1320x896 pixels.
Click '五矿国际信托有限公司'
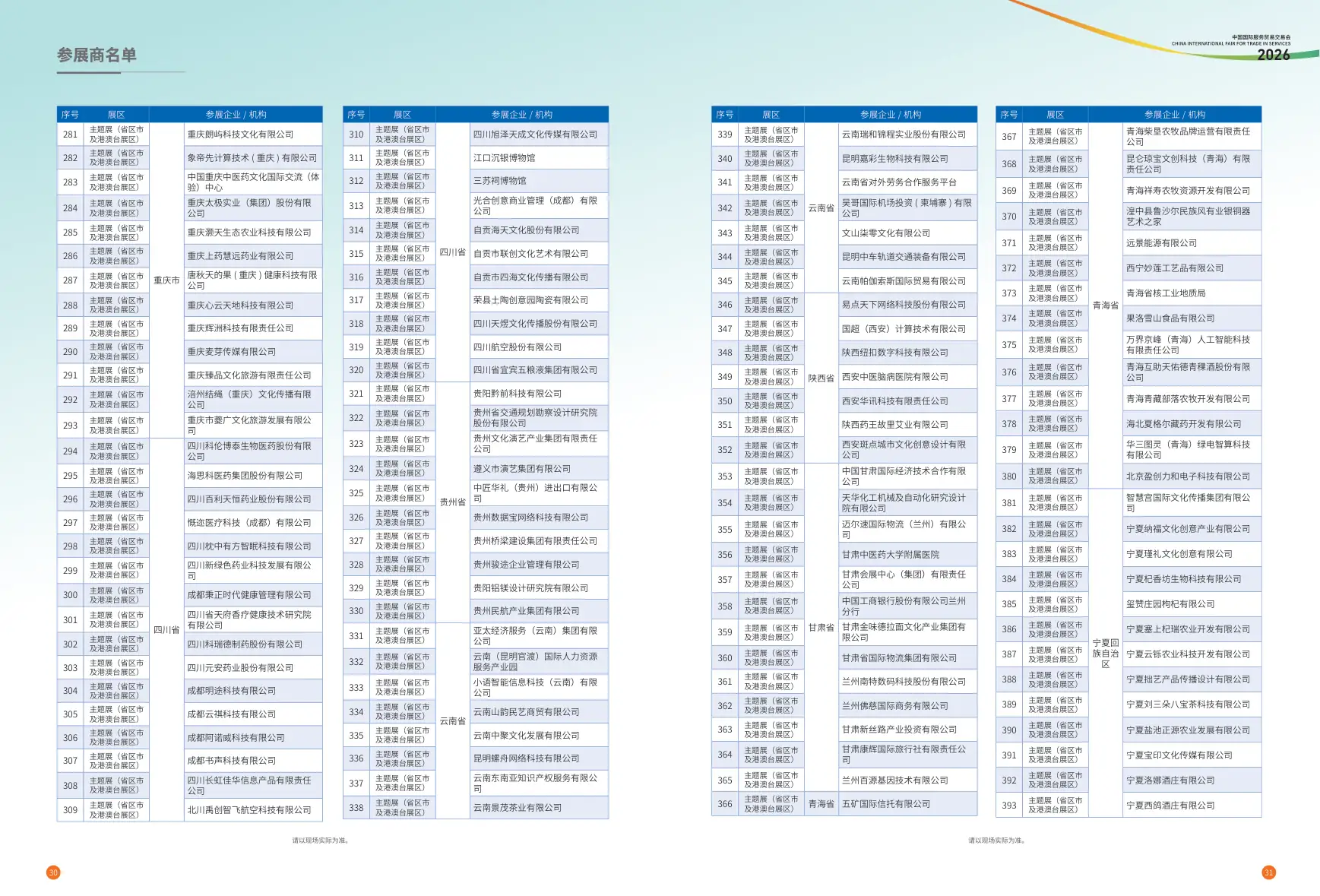coord(886,804)
